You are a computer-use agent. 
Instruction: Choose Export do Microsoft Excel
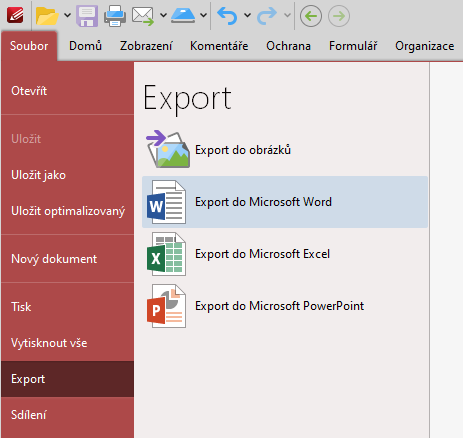[x=285, y=254]
